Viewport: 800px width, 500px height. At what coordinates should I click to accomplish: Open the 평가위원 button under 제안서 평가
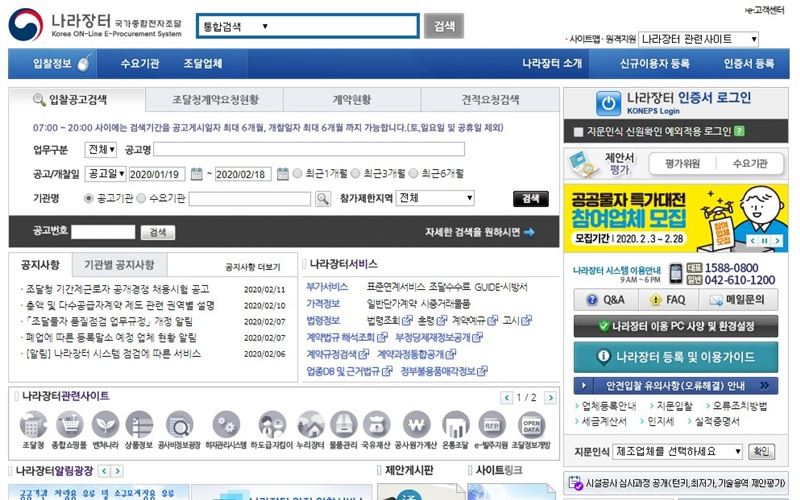(x=682, y=164)
